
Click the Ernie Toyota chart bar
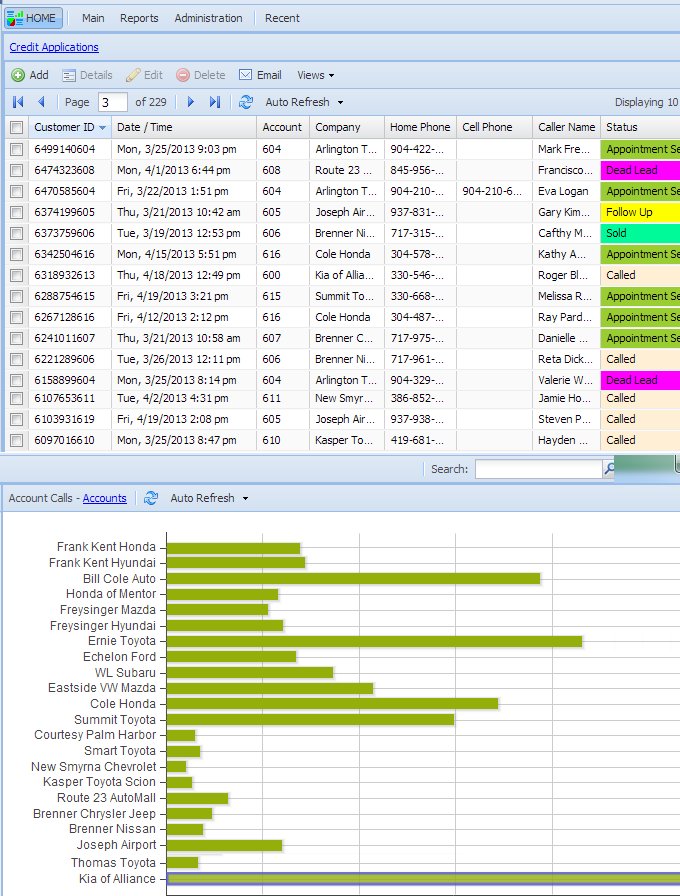pyautogui.click(x=374, y=642)
